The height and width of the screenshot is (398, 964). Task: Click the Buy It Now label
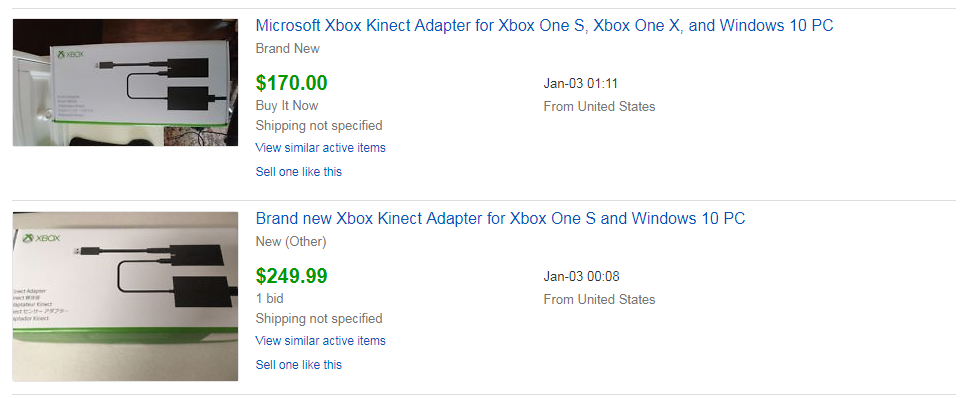pyautogui.click(x=286, y=106)
